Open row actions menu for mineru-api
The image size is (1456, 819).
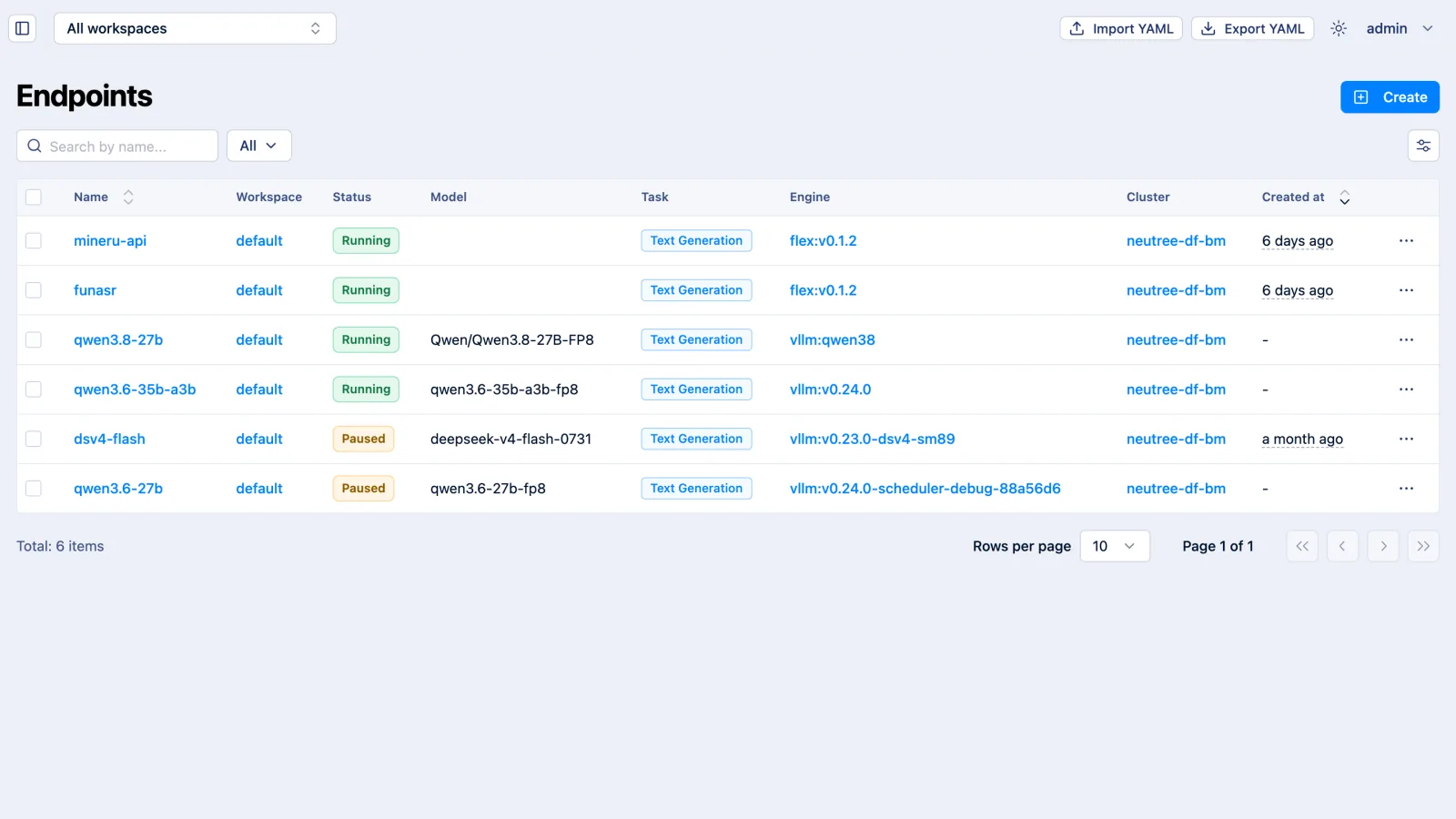tap(1406, 241)
